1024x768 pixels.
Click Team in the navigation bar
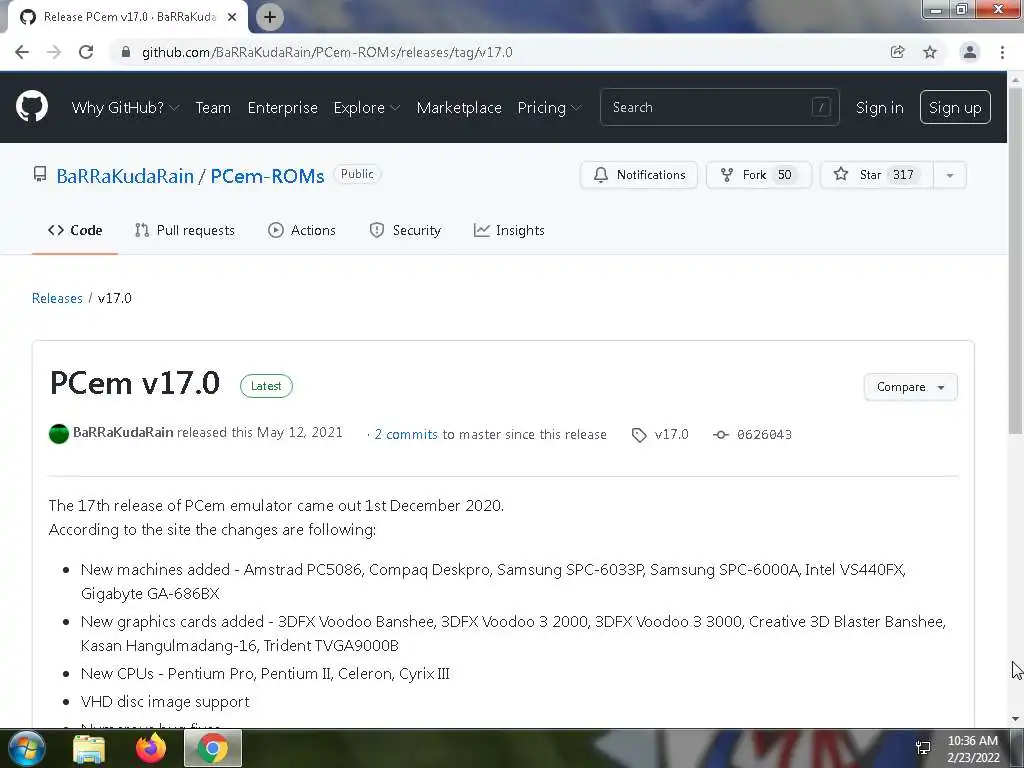click(213, 108)
